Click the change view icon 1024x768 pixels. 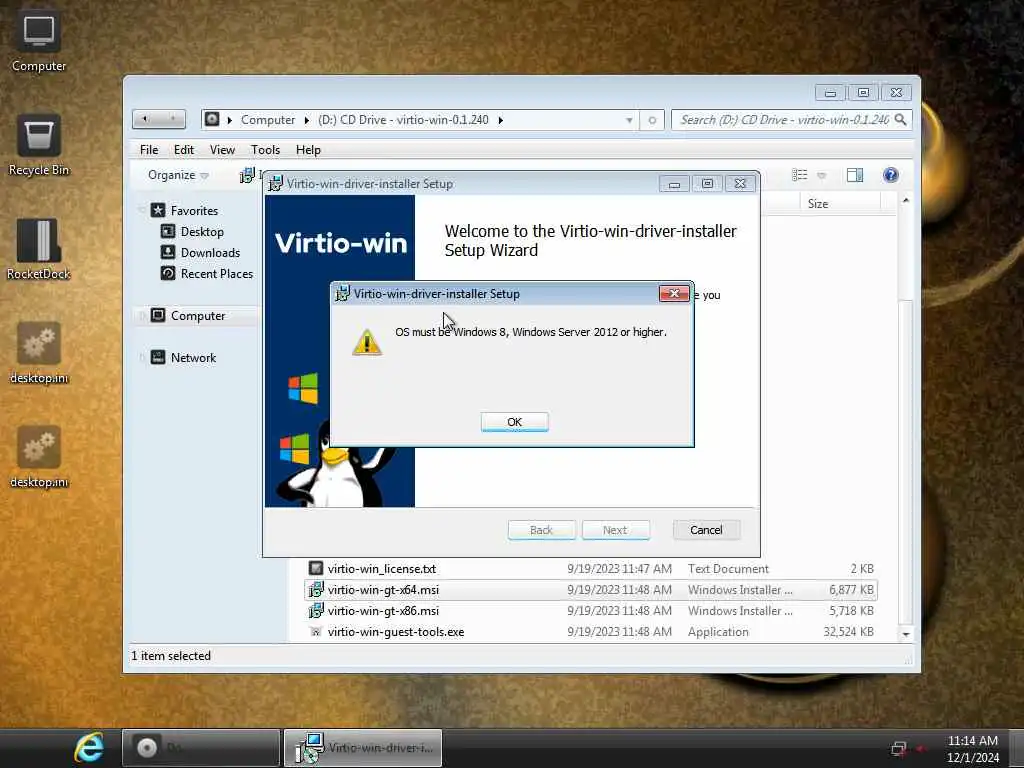tap(799, 175)
